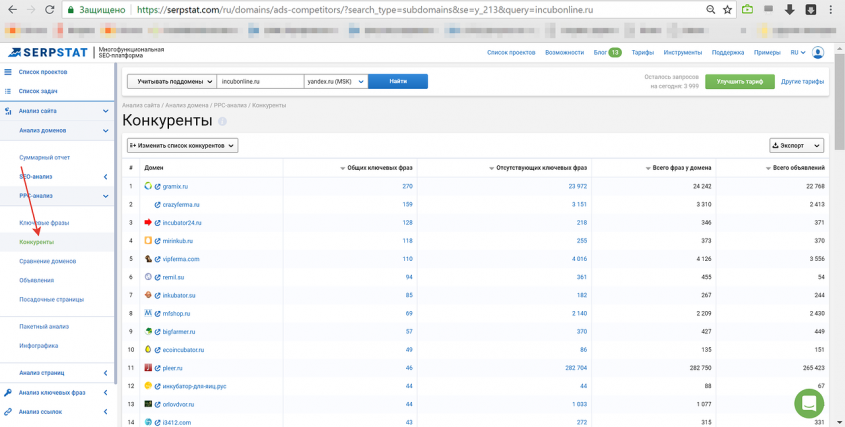Open Суммарный отчет in sidebar
Image resolution: width=845 pixels, height=427 pixels.
coord(44,157)
